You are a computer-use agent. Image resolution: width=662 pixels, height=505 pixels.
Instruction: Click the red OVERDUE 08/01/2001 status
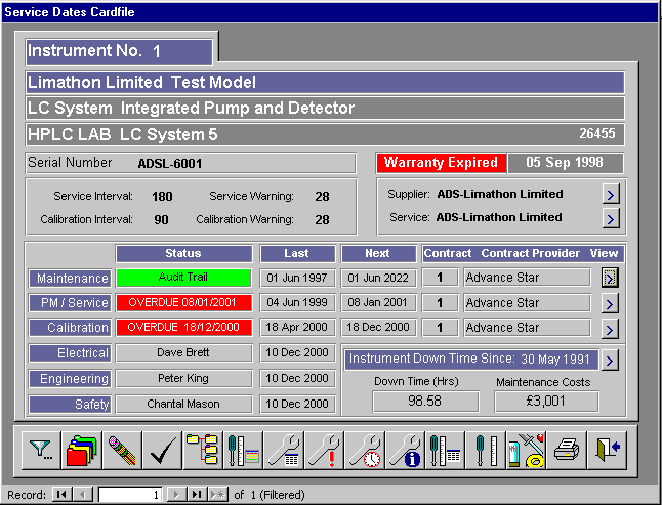[184, 302]
